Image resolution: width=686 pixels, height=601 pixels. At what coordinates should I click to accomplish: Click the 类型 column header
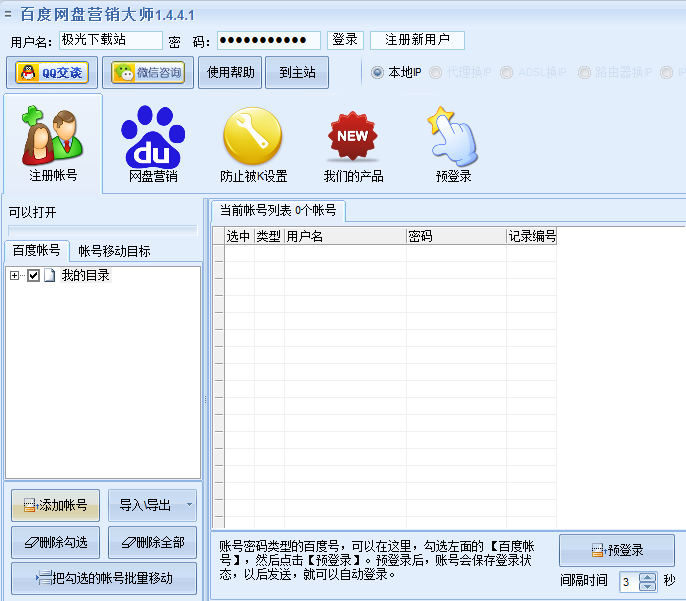(x=269, y=236)
